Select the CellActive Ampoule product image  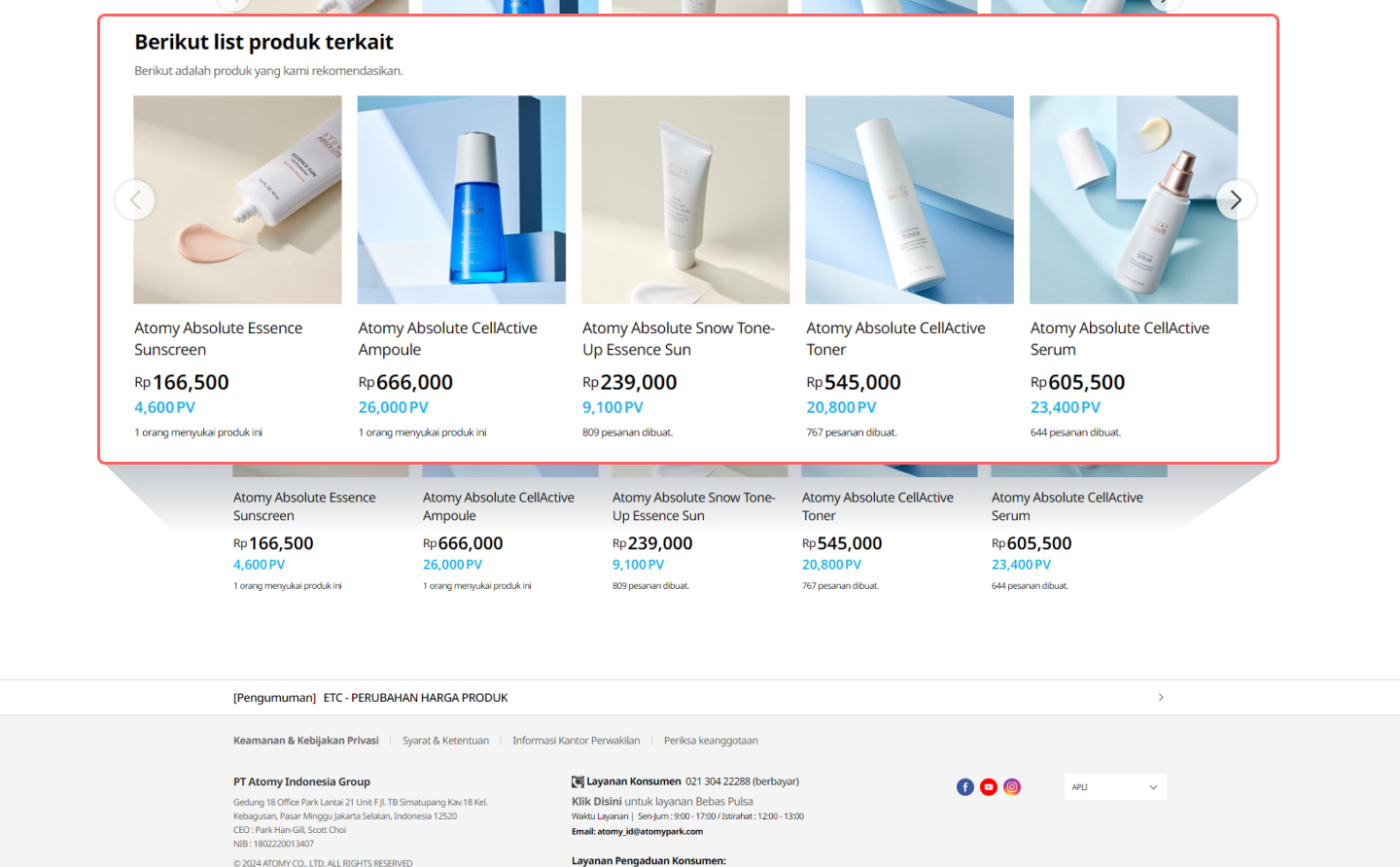coord(462,199)
